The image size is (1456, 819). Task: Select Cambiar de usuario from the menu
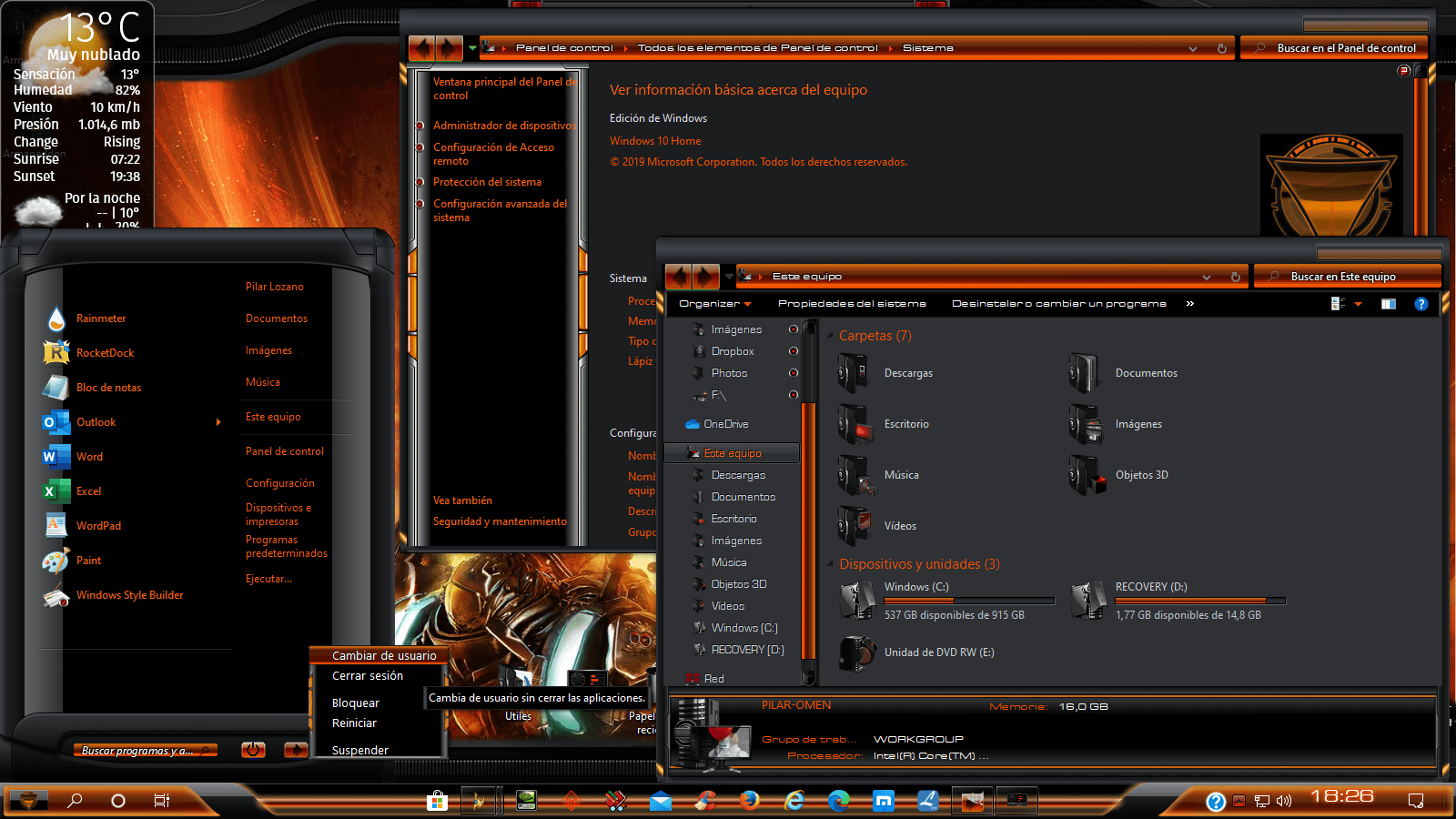383,655
